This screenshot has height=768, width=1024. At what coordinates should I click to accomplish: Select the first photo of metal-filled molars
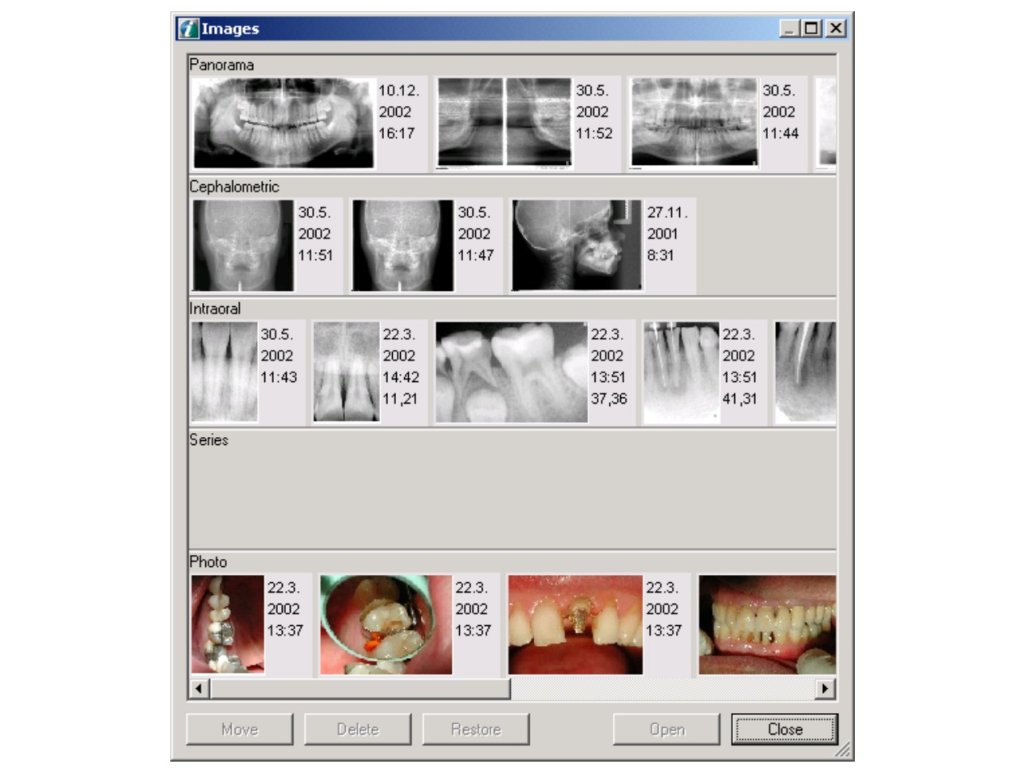pyautogui.click(x=228, y=624)
